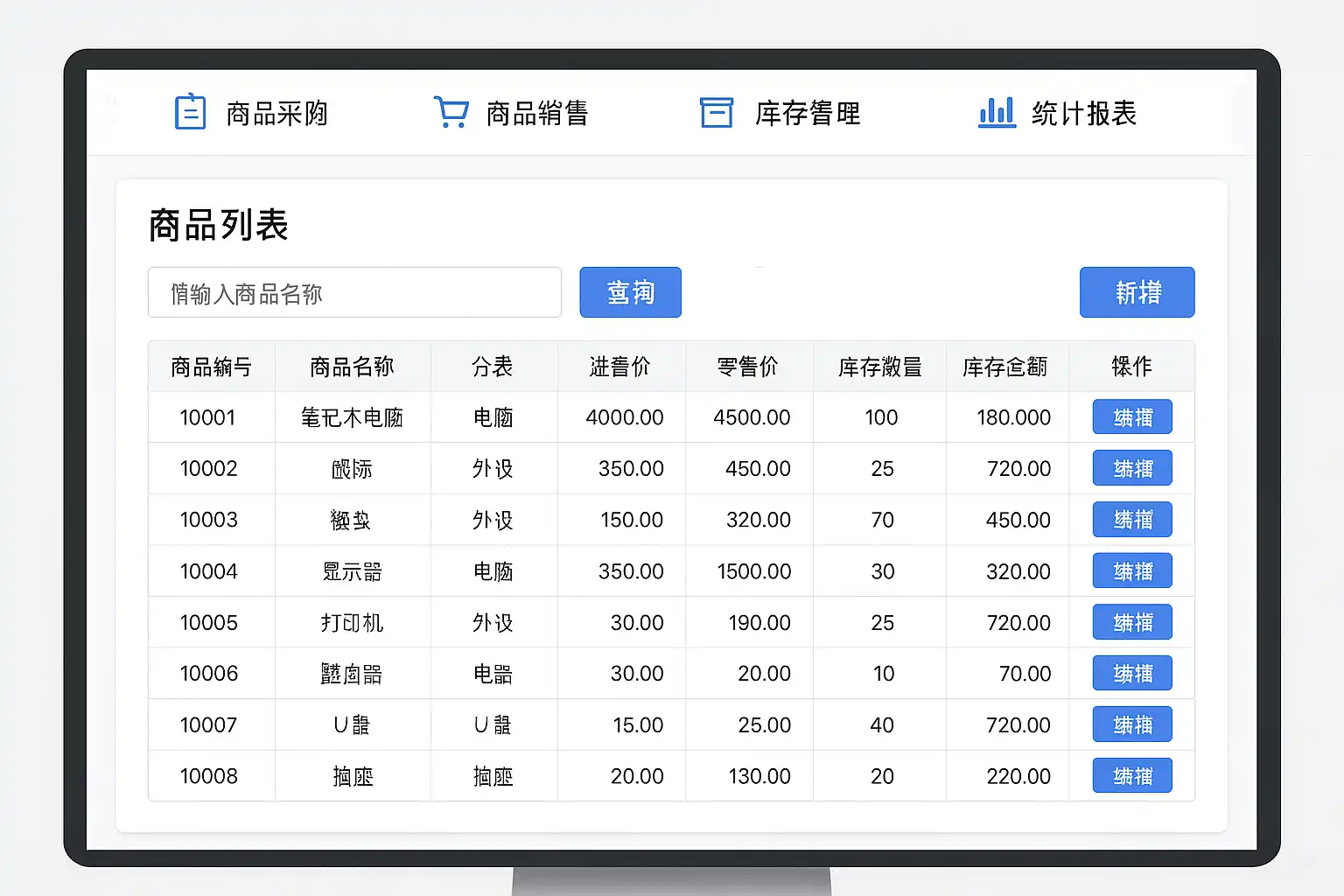The width and height of the screenshot is (1344, 896).
Task: Select the 零售价 column header
Action: 748,367
